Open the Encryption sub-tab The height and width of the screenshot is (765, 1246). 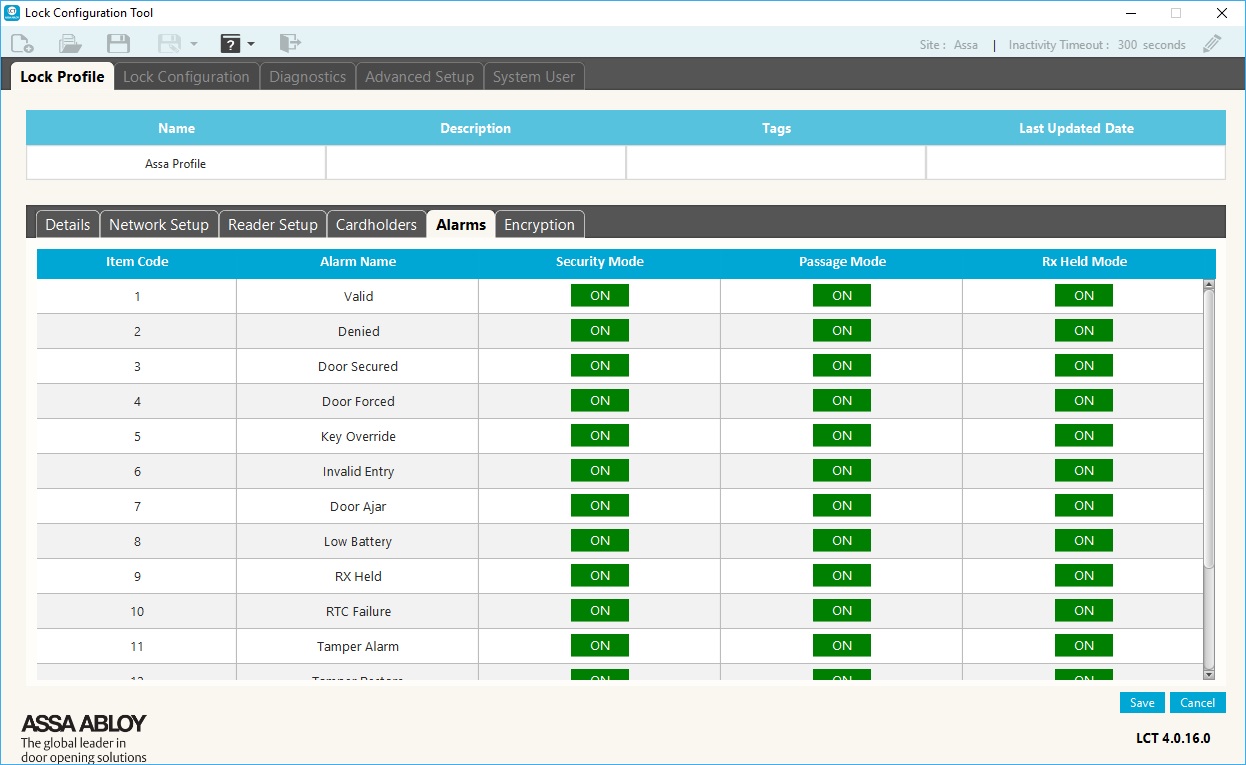539,225
